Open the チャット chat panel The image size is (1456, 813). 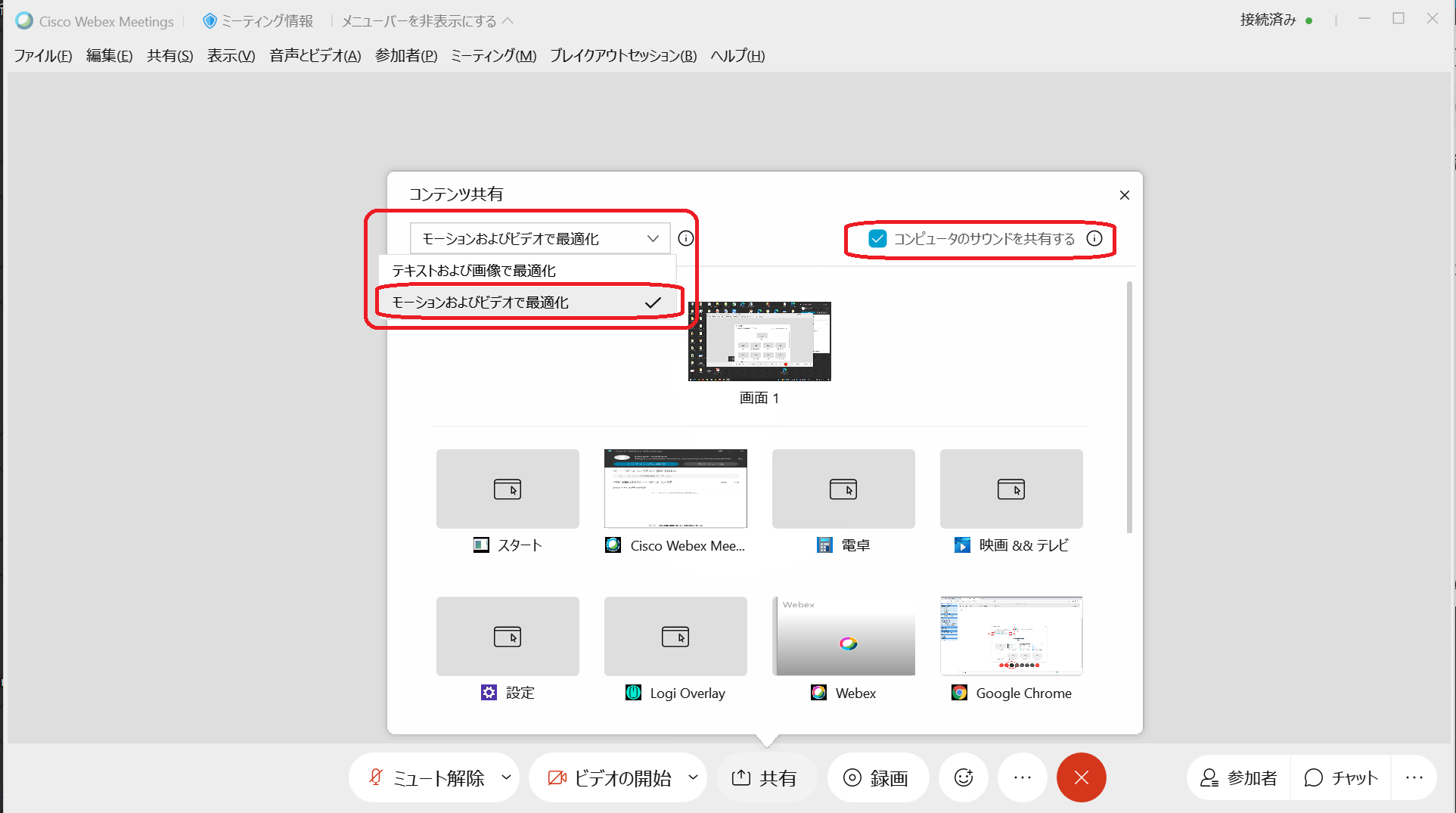(x=1341, y=777)
